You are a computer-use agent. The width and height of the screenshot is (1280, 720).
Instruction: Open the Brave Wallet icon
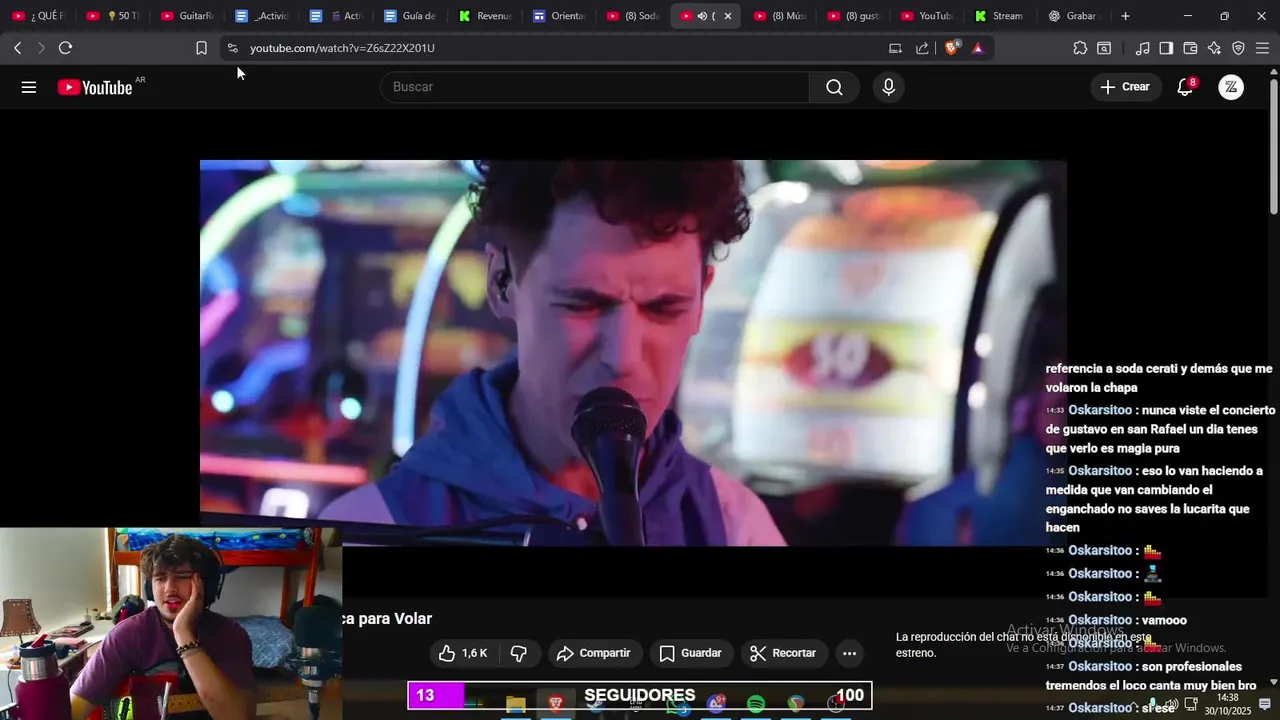(1190, 48)
